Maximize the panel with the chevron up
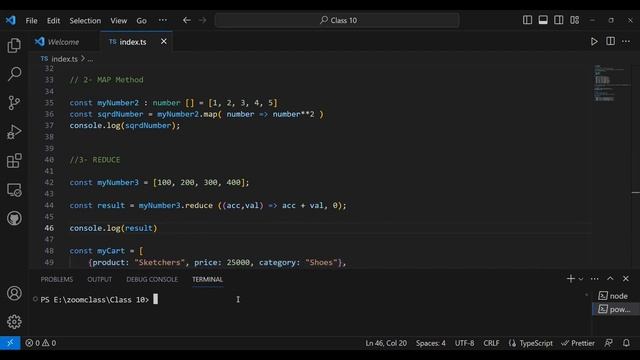This screenshot has width=640, height=360. coord(610,278)
